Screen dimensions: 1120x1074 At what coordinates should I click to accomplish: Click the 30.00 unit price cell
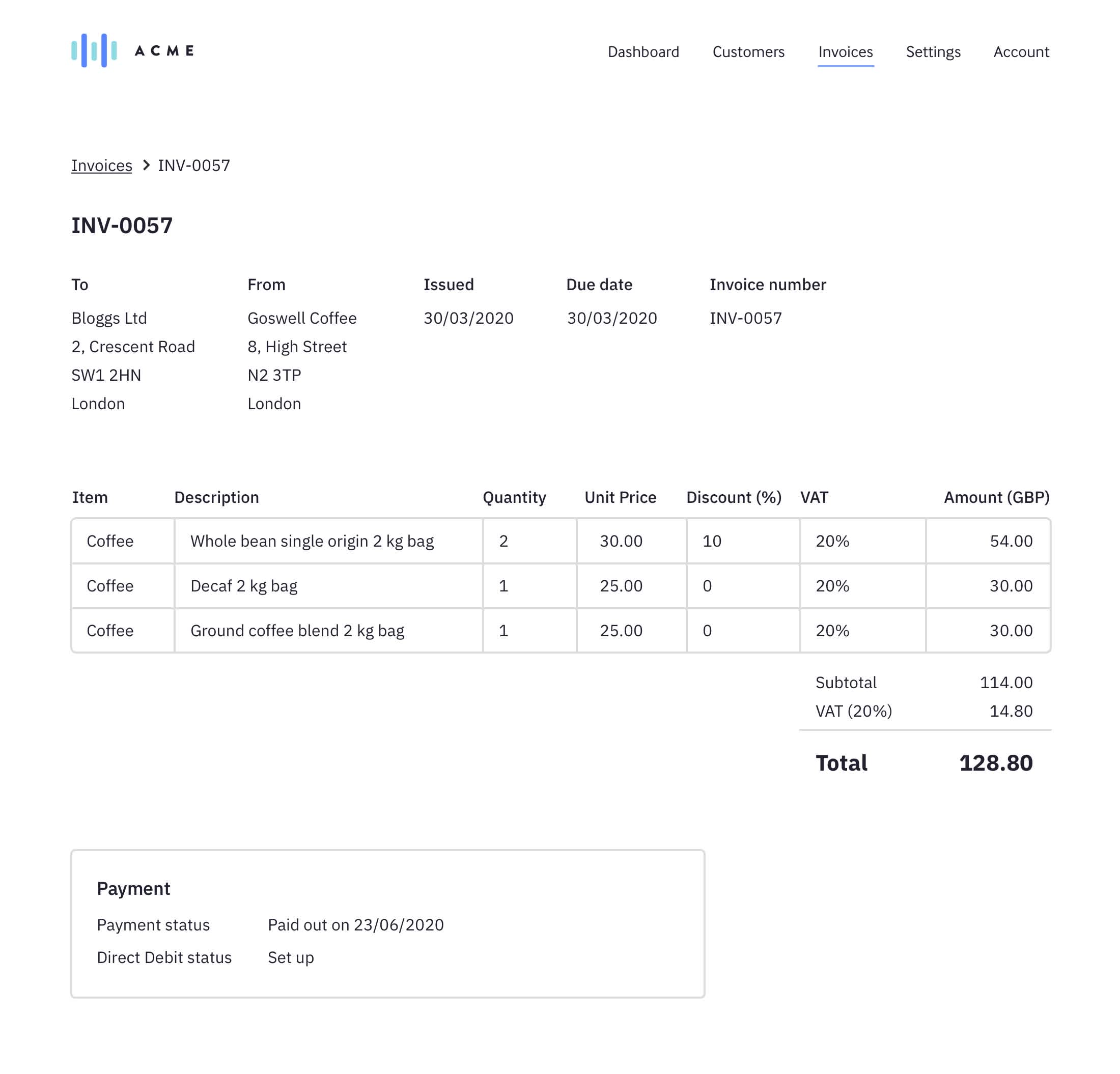click(621, 541)
